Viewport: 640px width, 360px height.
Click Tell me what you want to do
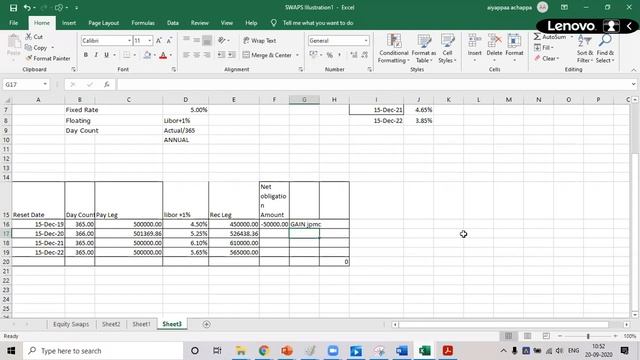tap(318, 23)
